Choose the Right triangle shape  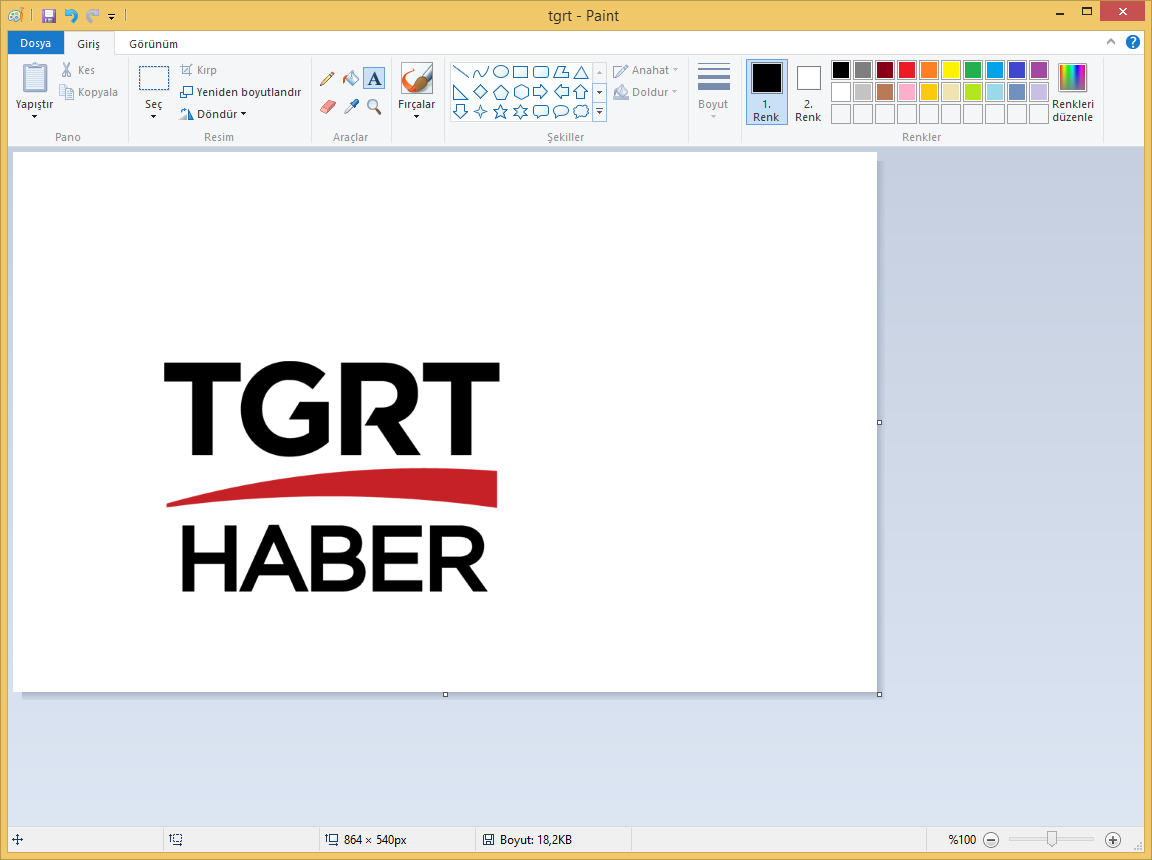(x=461, y=92)
